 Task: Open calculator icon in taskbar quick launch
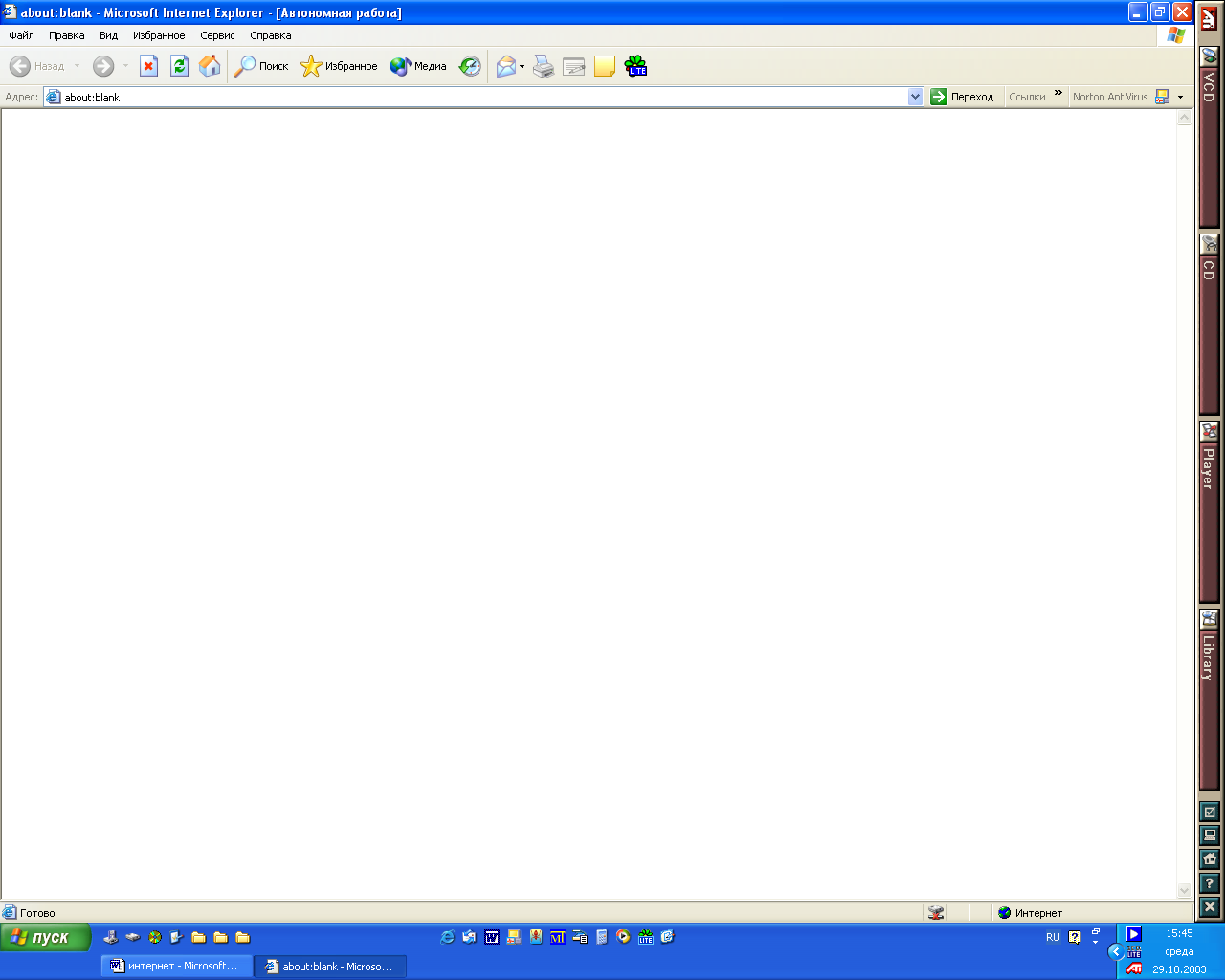click(602, 937)
